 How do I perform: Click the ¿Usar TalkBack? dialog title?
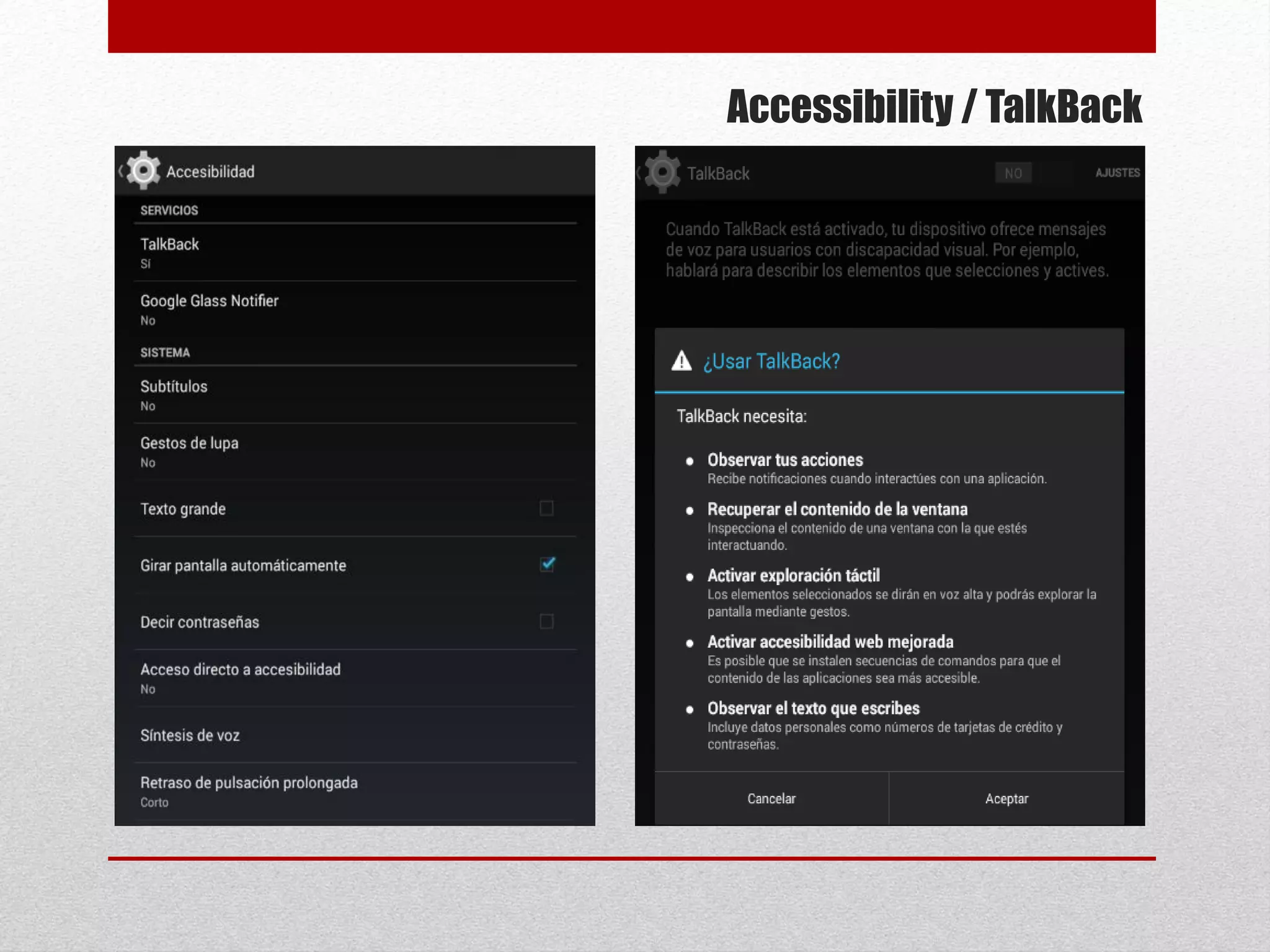tap(771, 361)
